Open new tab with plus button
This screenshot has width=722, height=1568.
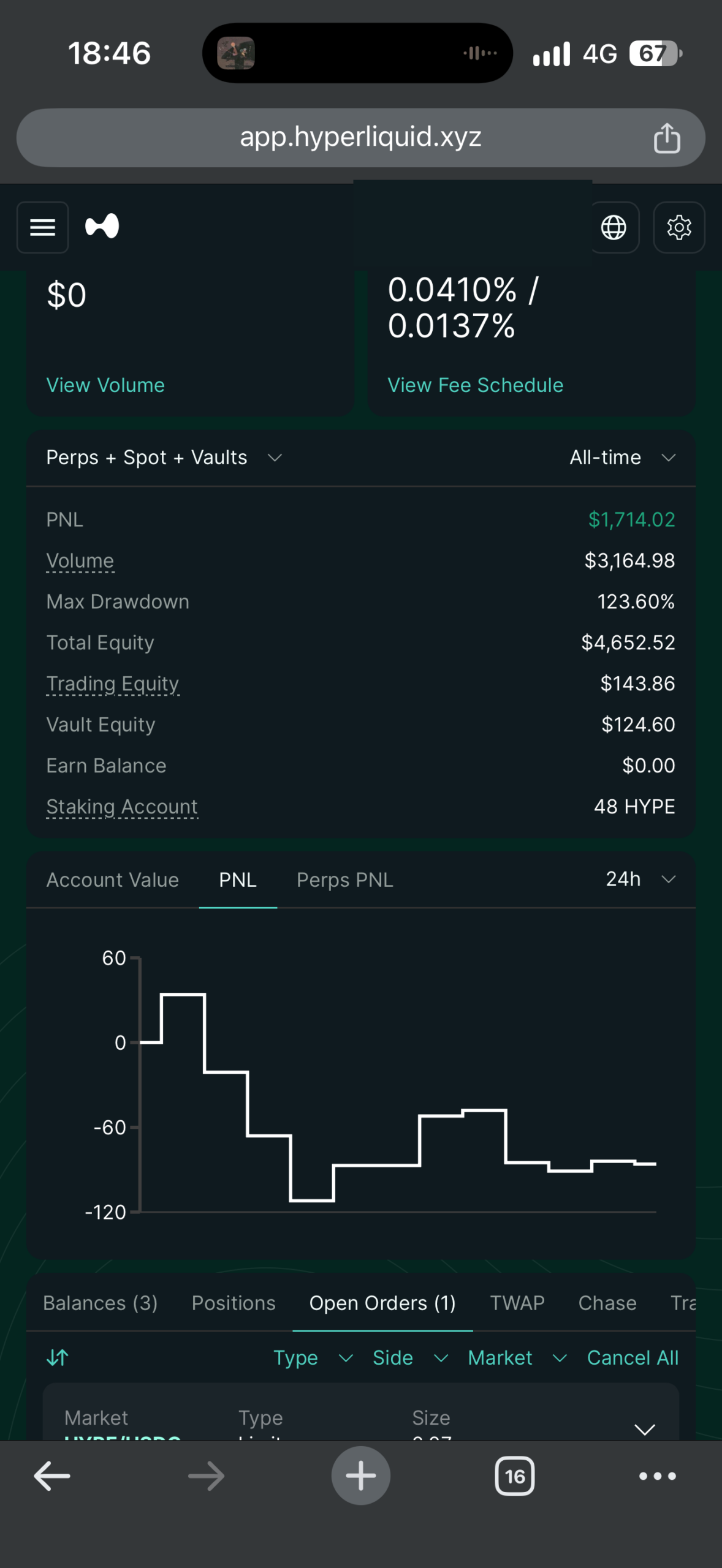click(x=360, y=1476)
